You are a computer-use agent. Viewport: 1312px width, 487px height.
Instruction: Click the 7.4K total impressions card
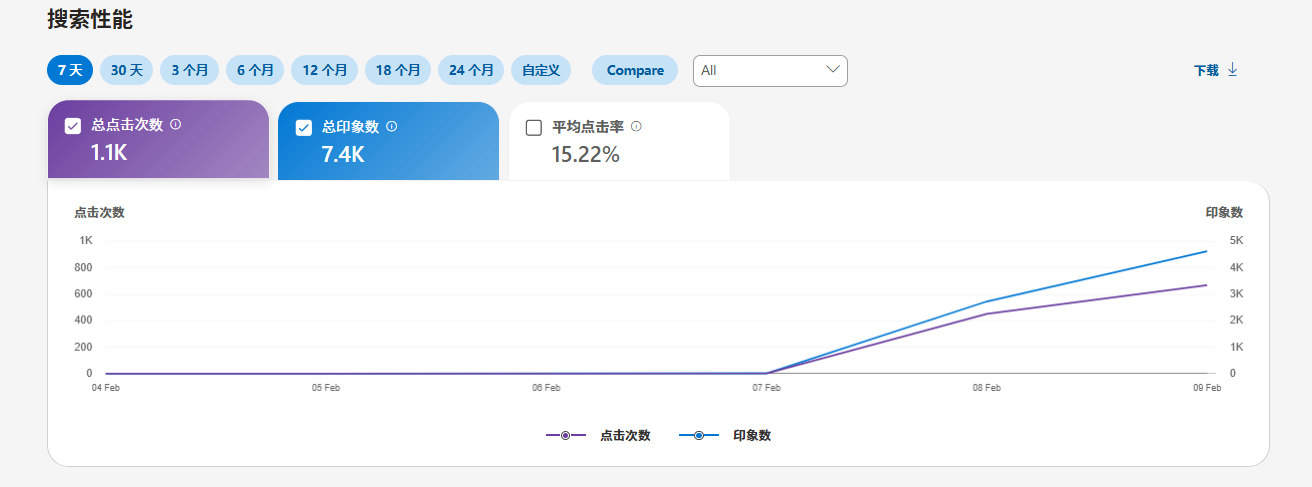388,142
